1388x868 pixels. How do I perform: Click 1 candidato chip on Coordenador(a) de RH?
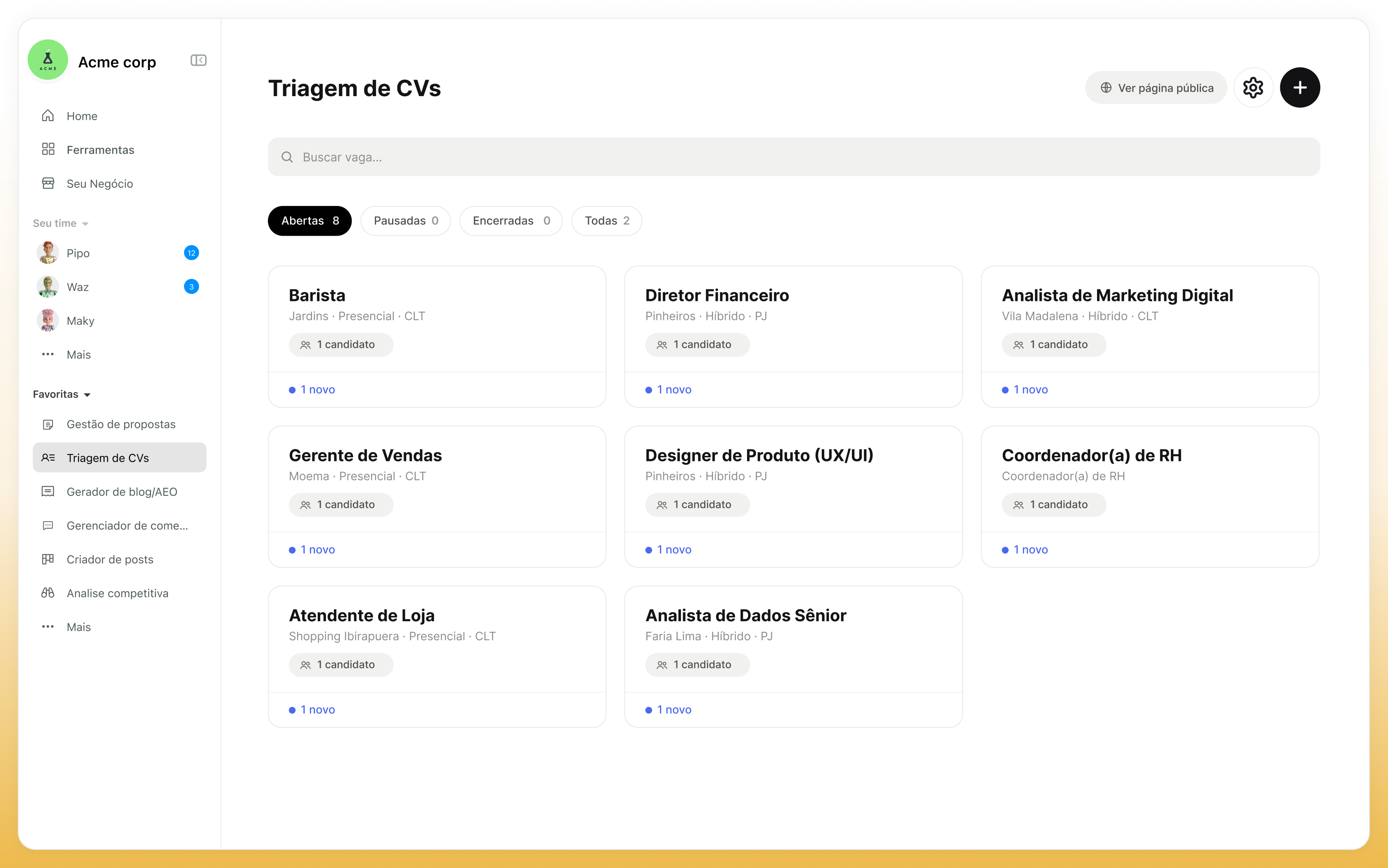tap(1053, 505)
